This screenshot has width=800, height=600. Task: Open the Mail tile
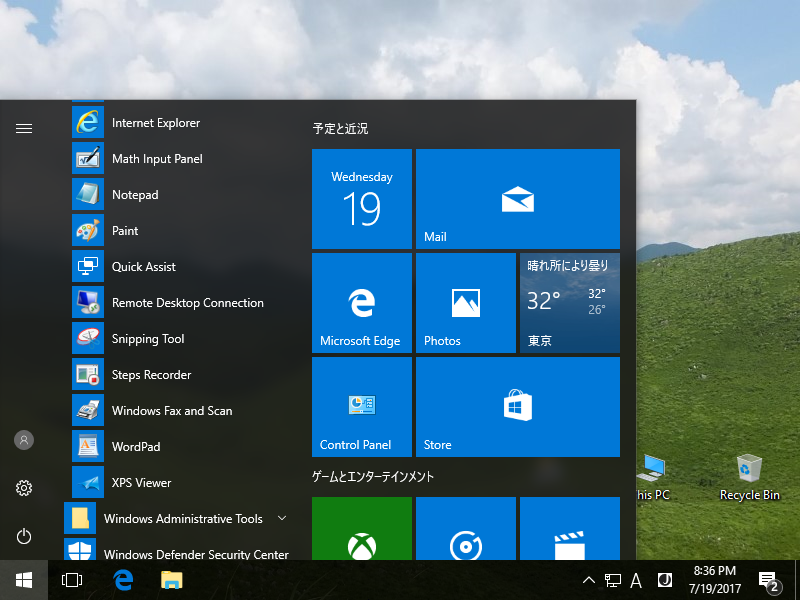tap(518, 199)
